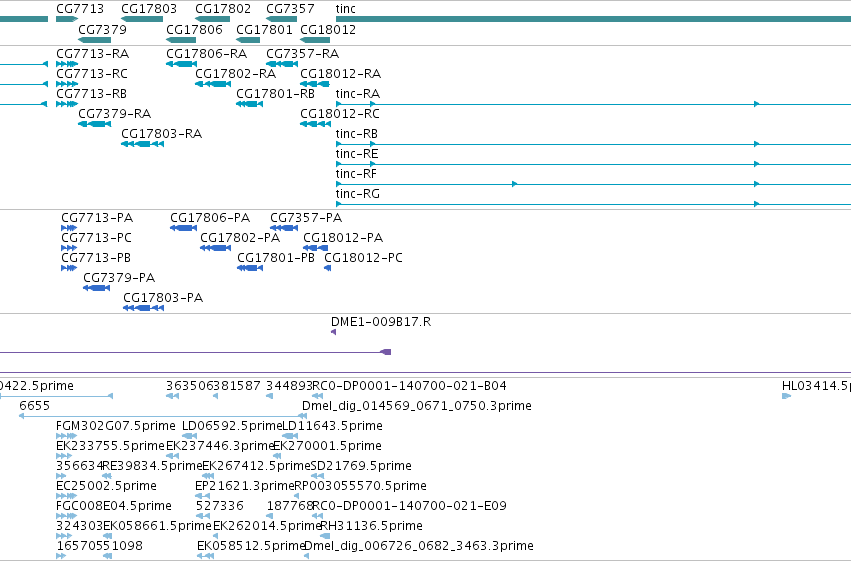
Task: Select EST EK237446.3prime
Action: click(x=220, y=447)
